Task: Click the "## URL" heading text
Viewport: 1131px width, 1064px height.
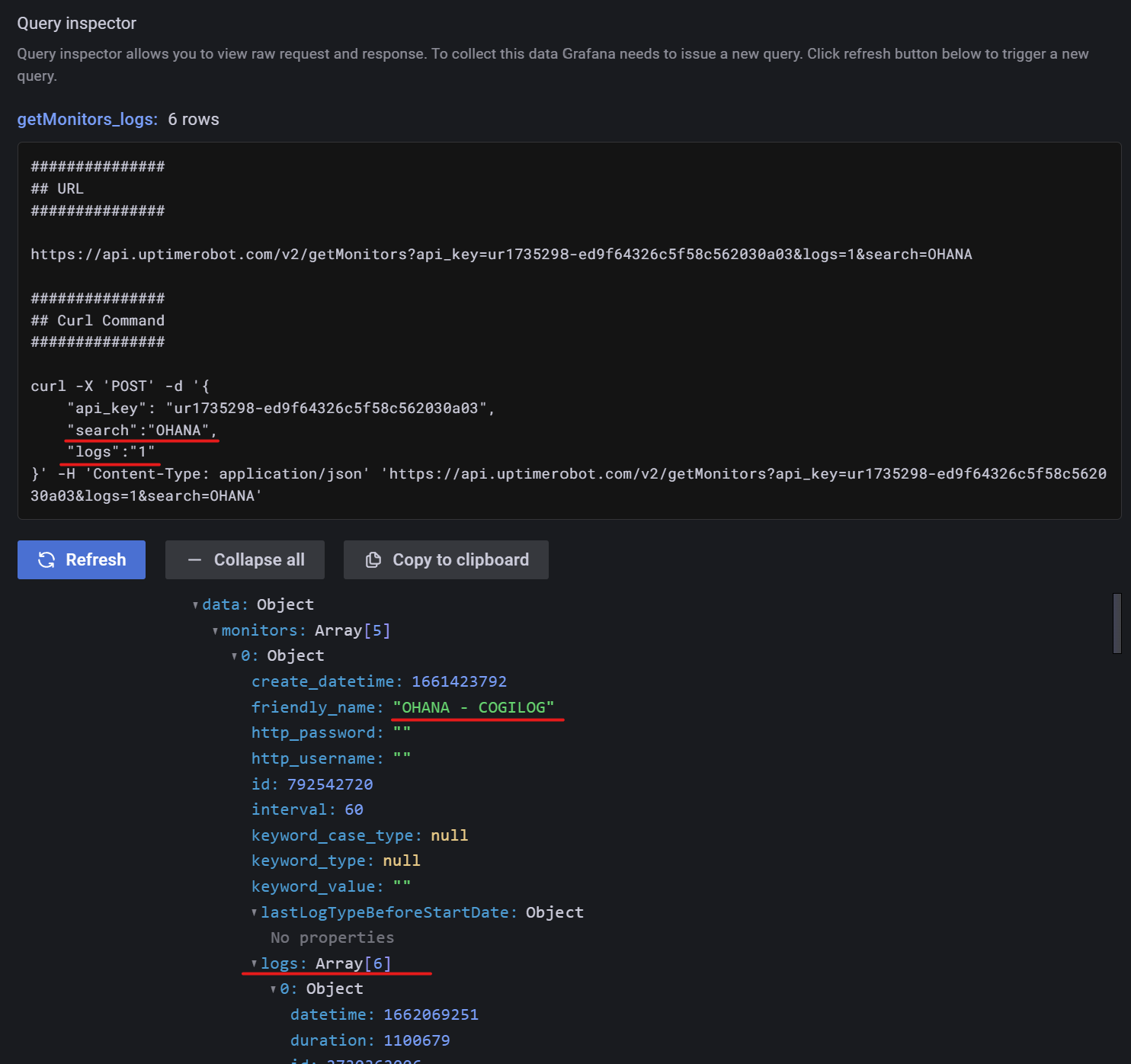Action: point(57,189)
